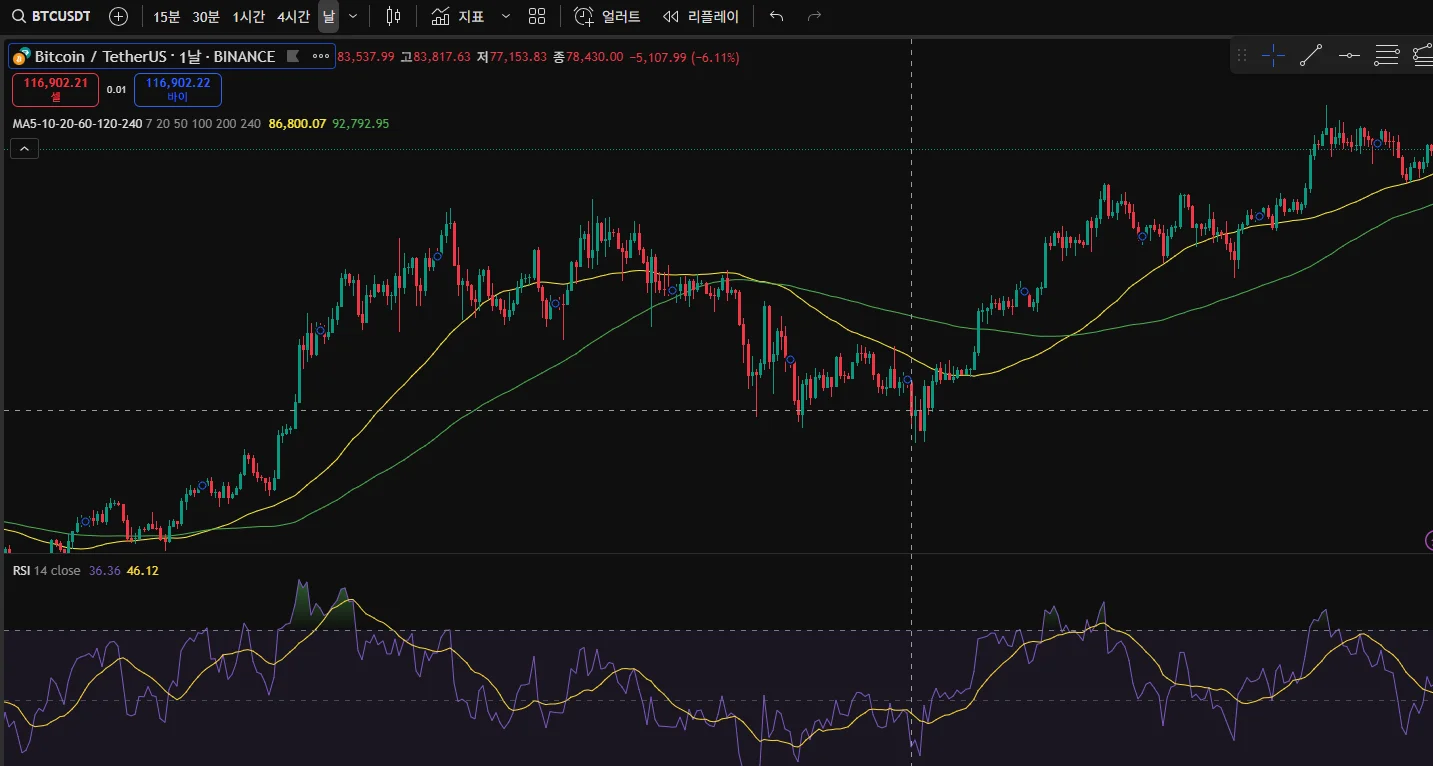Click the low price 77,153.83
The image size is (1433, 766).
pyautogui.click(x=518, y=58)
